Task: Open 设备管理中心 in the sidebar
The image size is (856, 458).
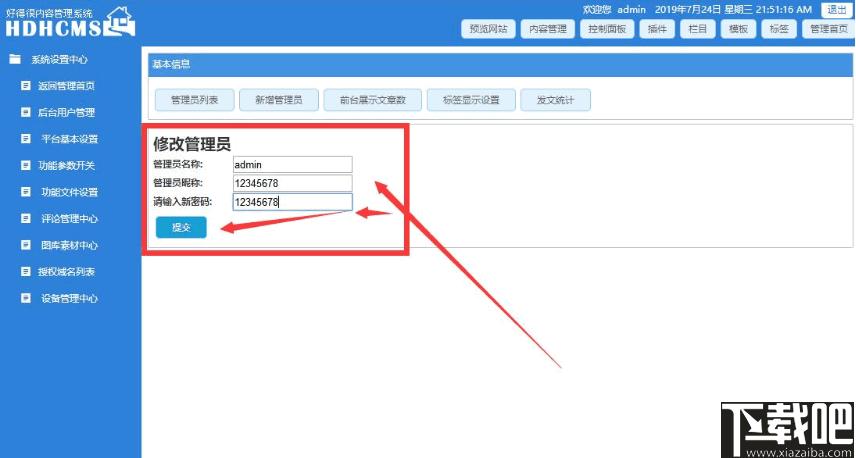Action: coord(69,298)
